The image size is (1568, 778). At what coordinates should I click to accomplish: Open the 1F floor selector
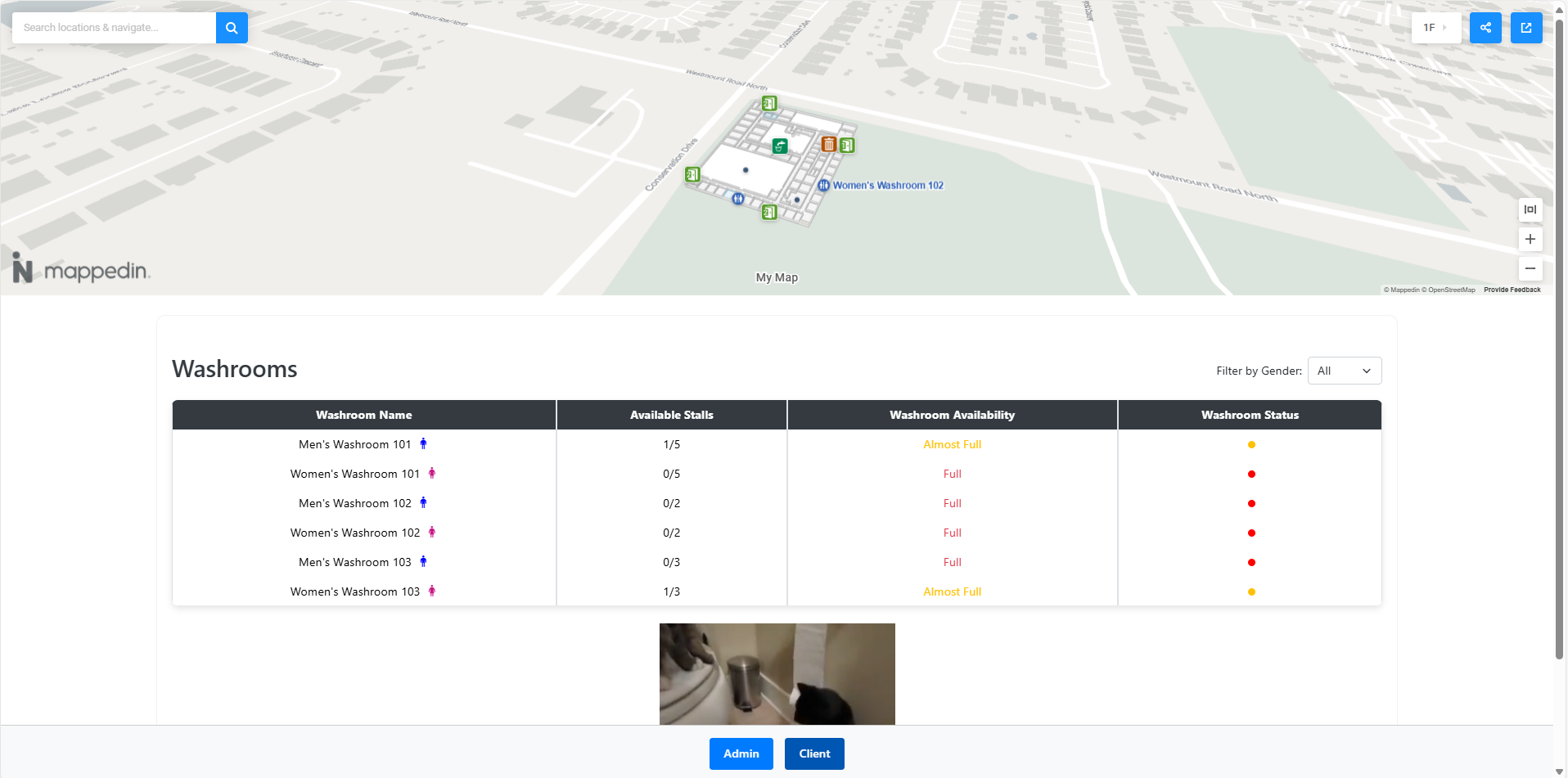click(1436, 28)
